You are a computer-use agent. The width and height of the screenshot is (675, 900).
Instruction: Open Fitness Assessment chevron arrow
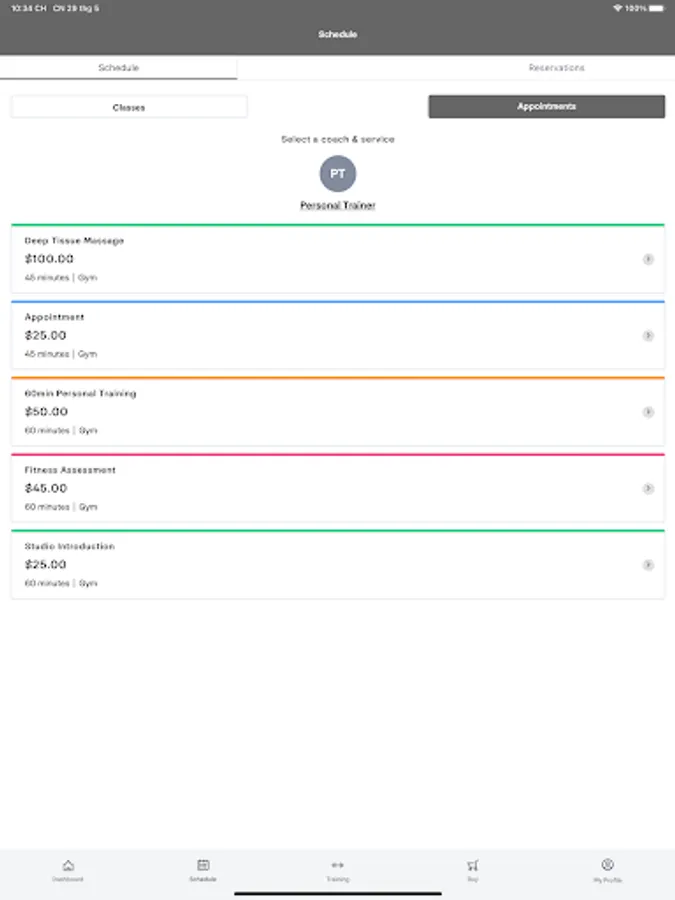click(x=648, y=489)
